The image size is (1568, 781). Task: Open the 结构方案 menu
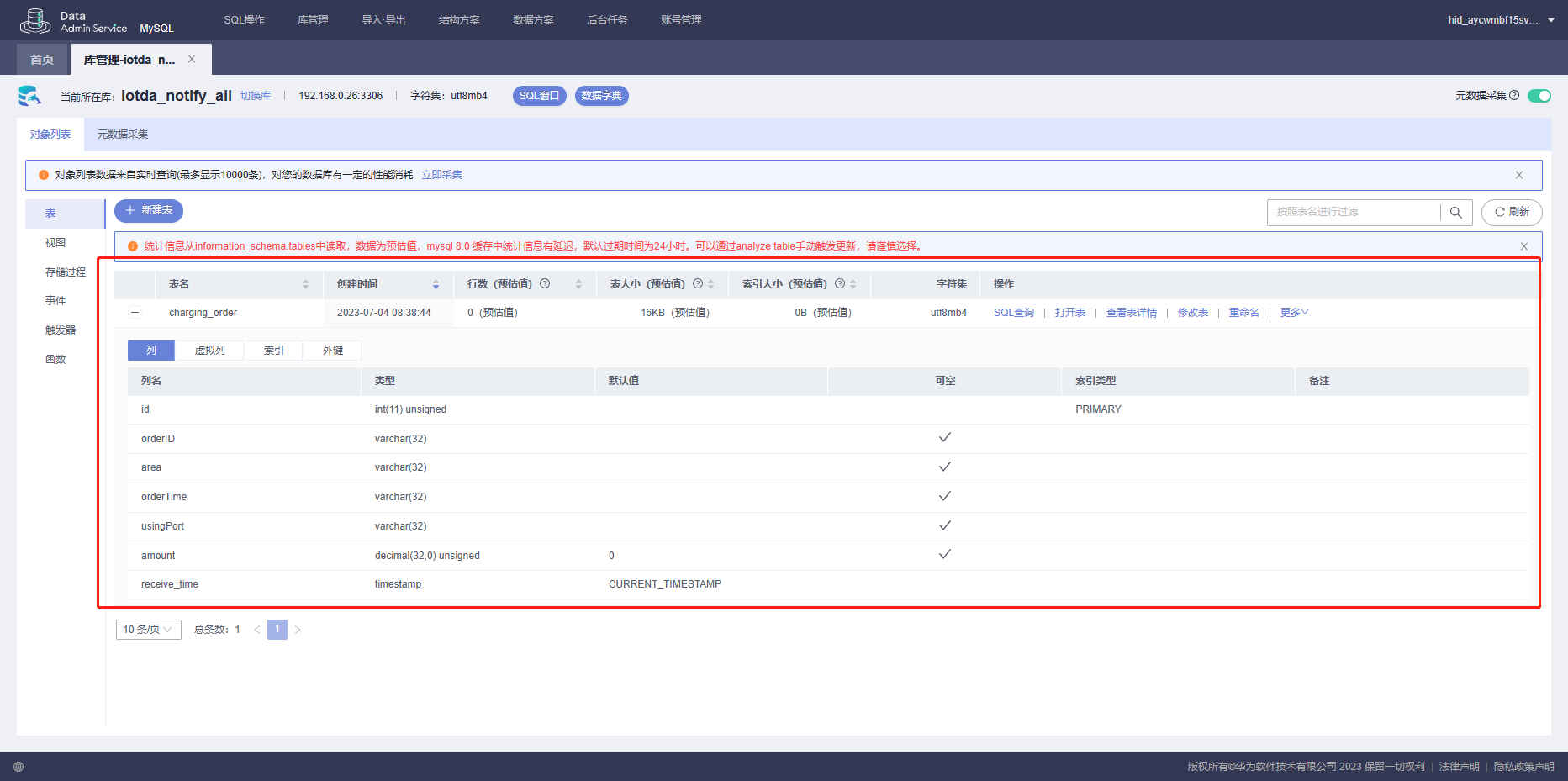click(x=459, y=20)
